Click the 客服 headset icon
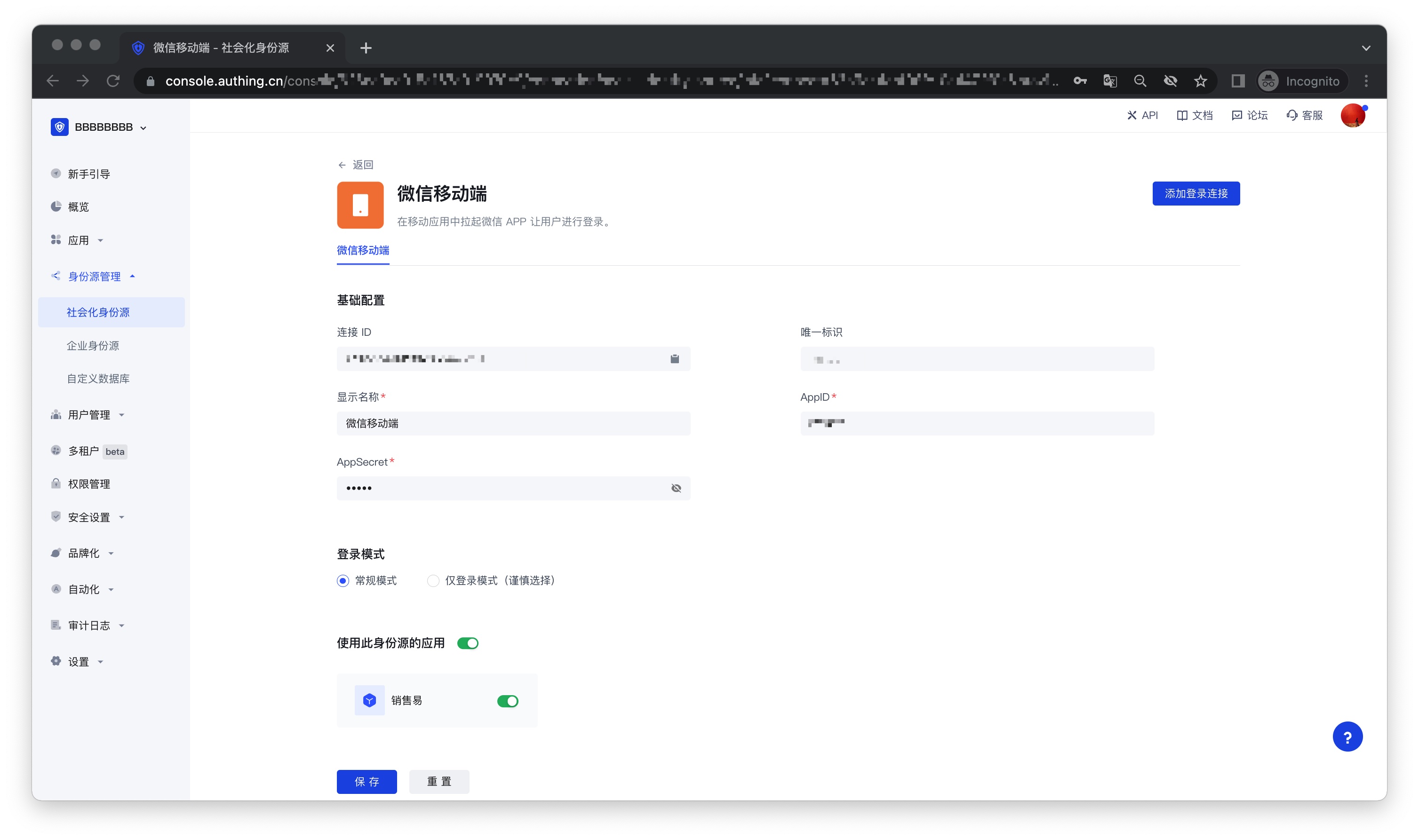This screenshot has height=840, width=1419. click(1291, 116)
